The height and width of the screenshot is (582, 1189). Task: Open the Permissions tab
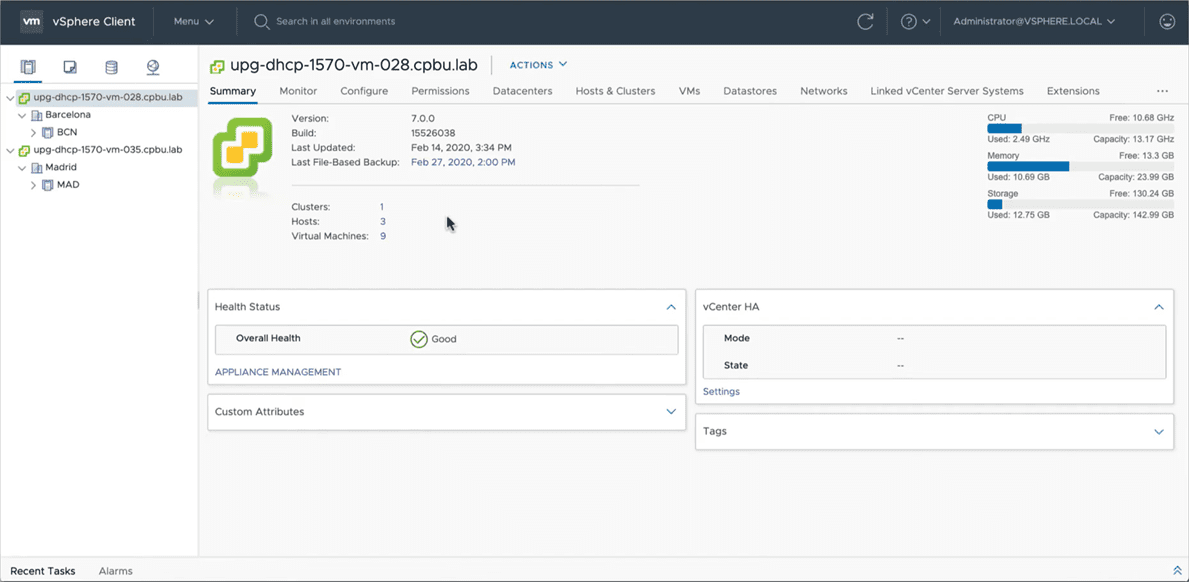440,91
